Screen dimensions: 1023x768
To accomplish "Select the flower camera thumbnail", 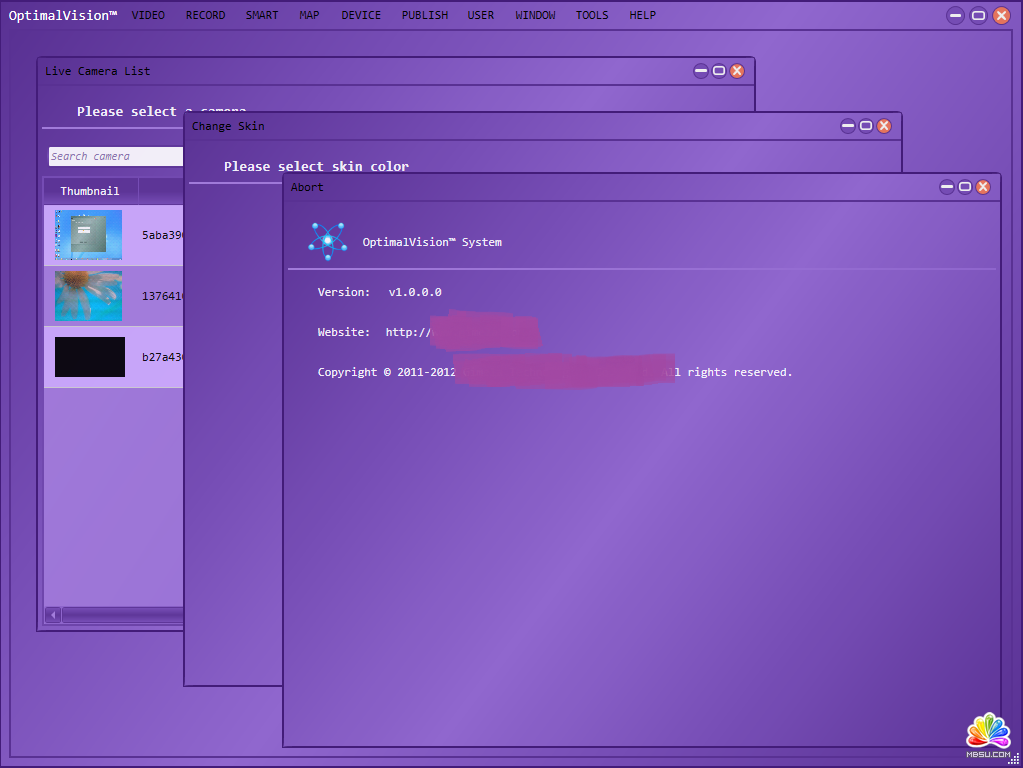I will [89, 296].
